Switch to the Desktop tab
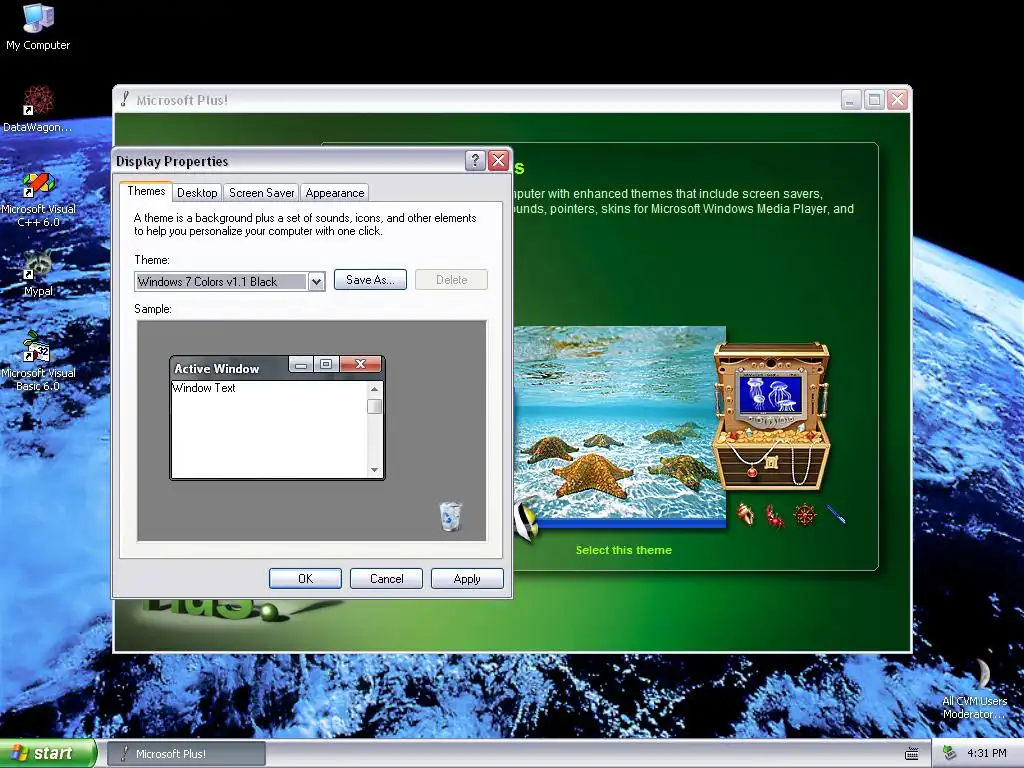Image resolution: width=1024 pixels, height=768 pixels. tap(197, 193)
